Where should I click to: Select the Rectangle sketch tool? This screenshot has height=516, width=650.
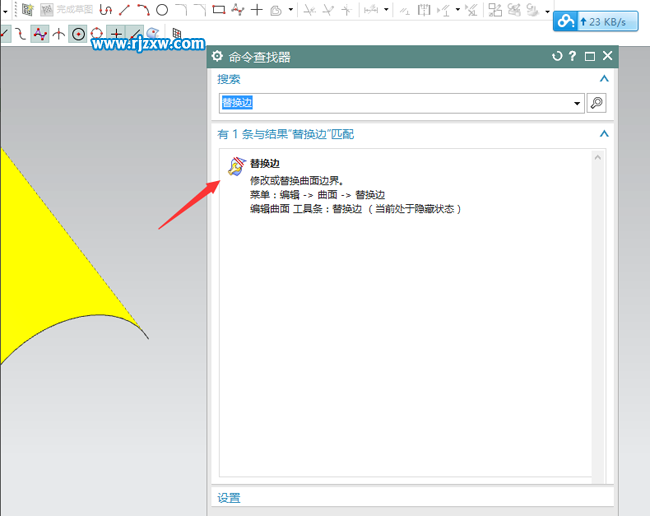(219, 10)
